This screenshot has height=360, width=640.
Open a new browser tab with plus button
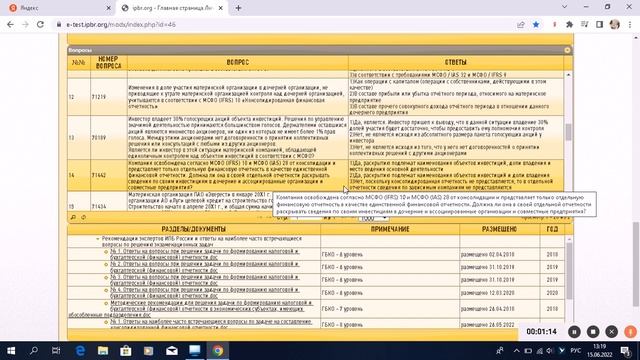point(238,8)
